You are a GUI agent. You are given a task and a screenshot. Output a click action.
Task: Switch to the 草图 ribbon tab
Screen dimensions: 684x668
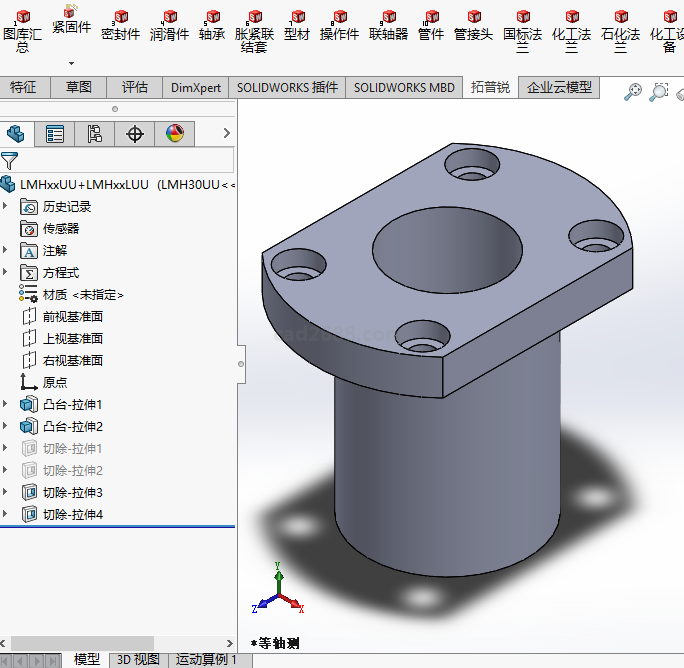(x=79, y=88)
